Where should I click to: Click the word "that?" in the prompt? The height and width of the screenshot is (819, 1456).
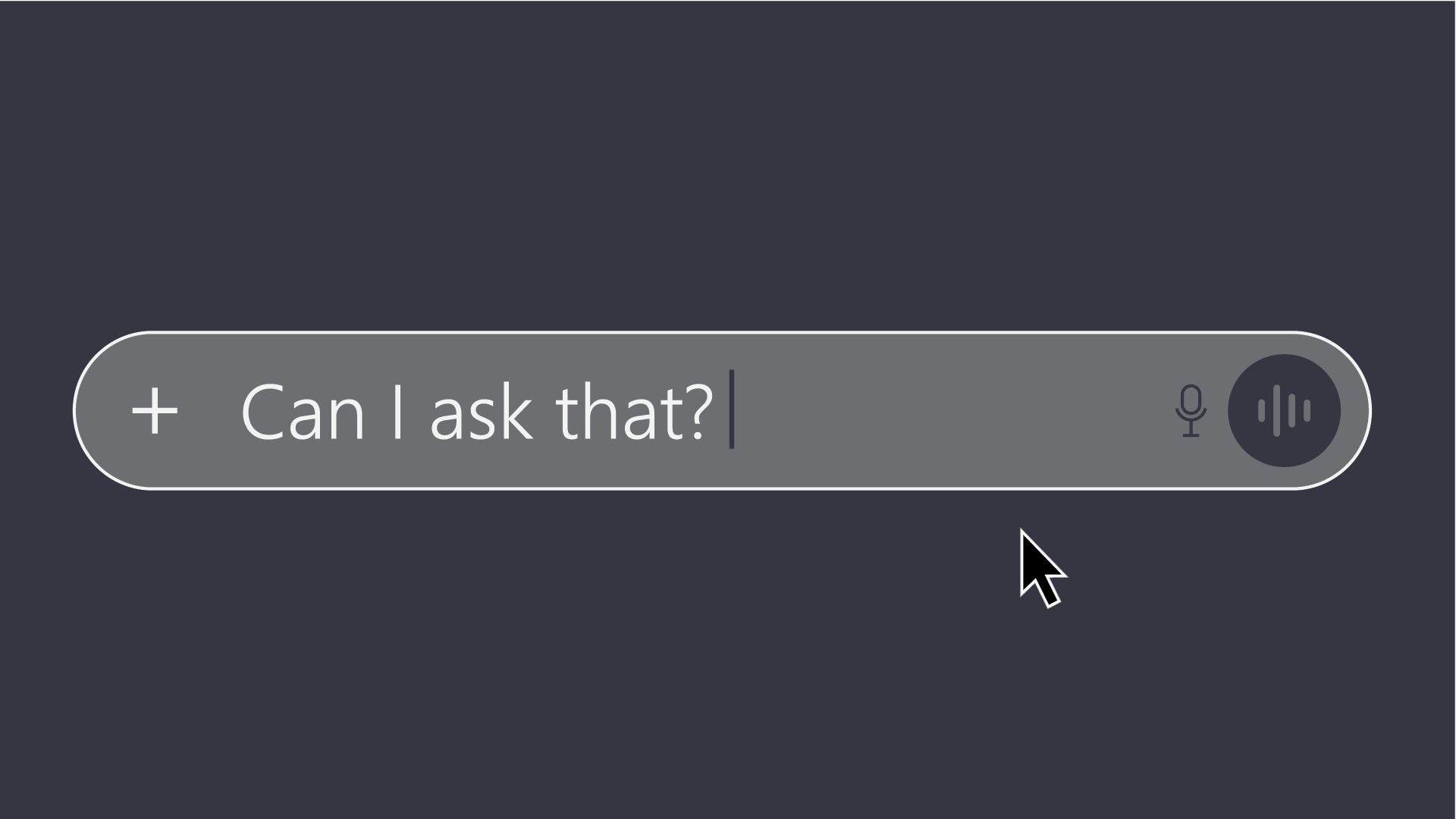click(634, 412)
